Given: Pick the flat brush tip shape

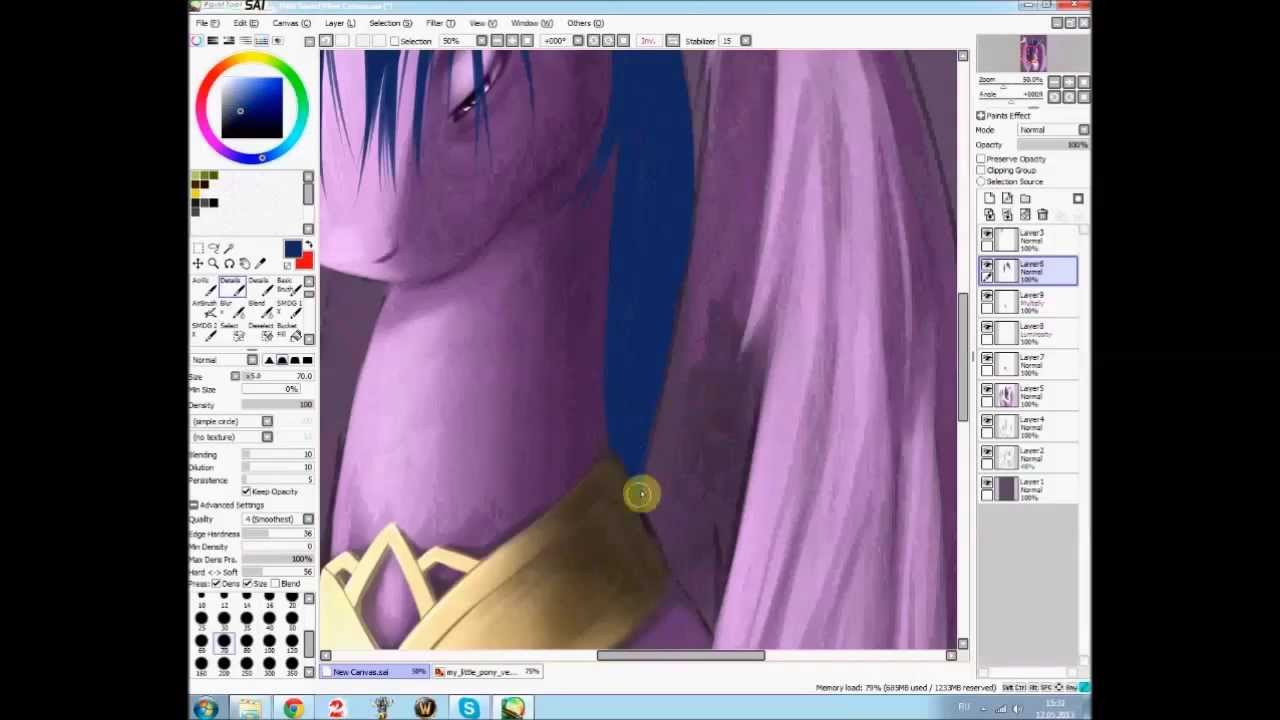Looking at the screenshot, I should point(307,360).
